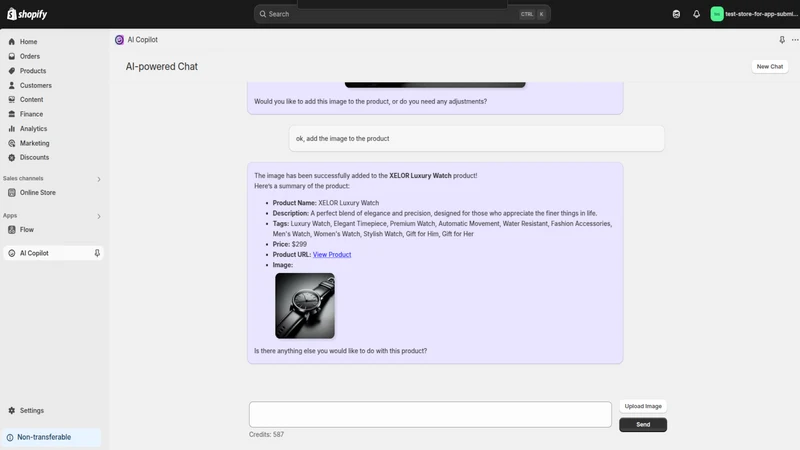Open the Sidekick icon in the top bar
Viewport: 800px width, 450px height.
[676, 14]
